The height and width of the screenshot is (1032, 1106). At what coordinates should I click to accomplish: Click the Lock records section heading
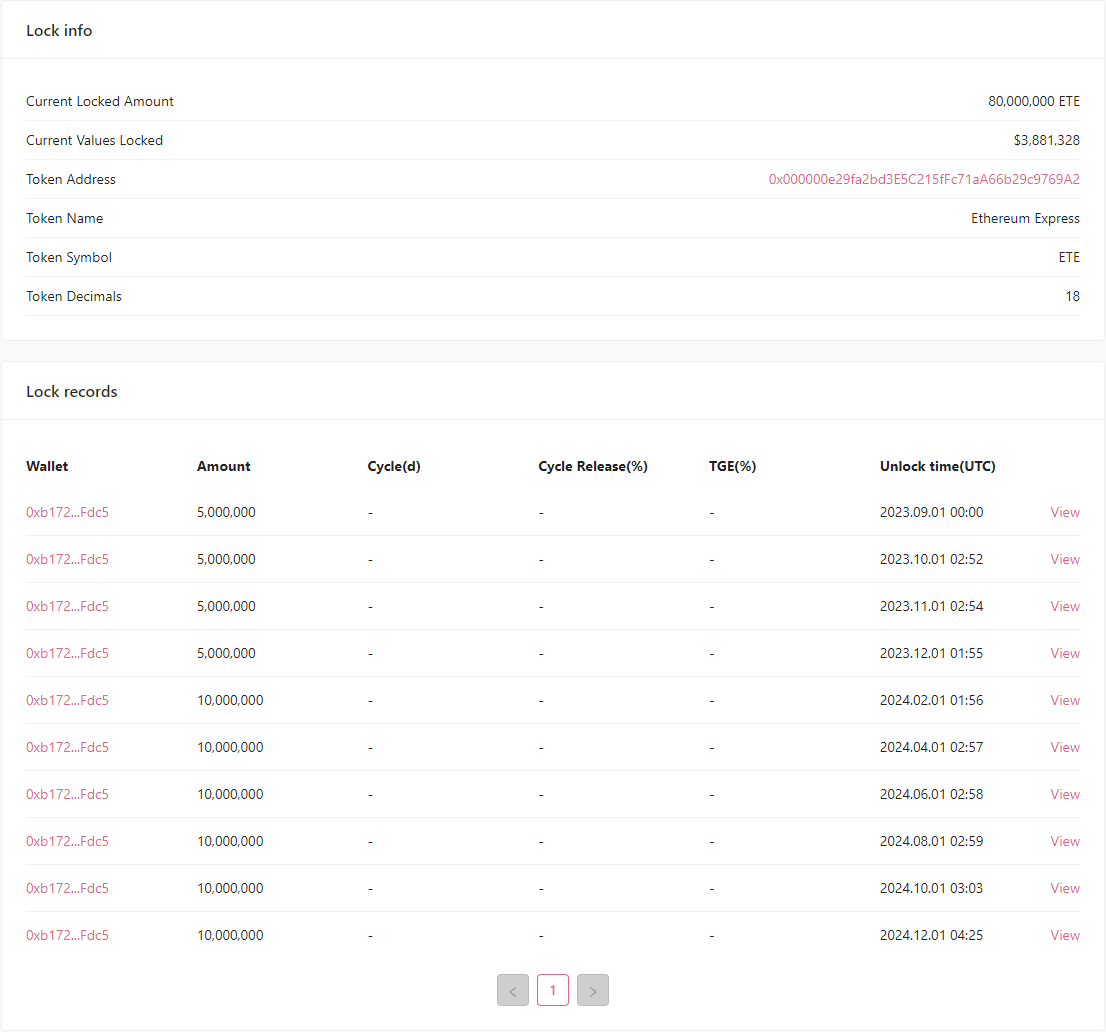pyautogui.click(x=72, y=391)
